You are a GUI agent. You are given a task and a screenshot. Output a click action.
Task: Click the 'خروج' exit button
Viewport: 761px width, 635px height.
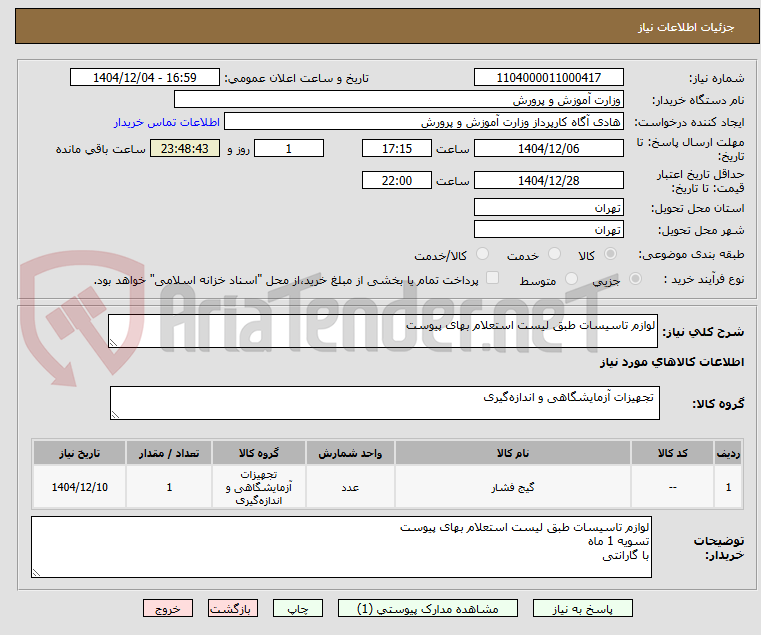[167, 608]
